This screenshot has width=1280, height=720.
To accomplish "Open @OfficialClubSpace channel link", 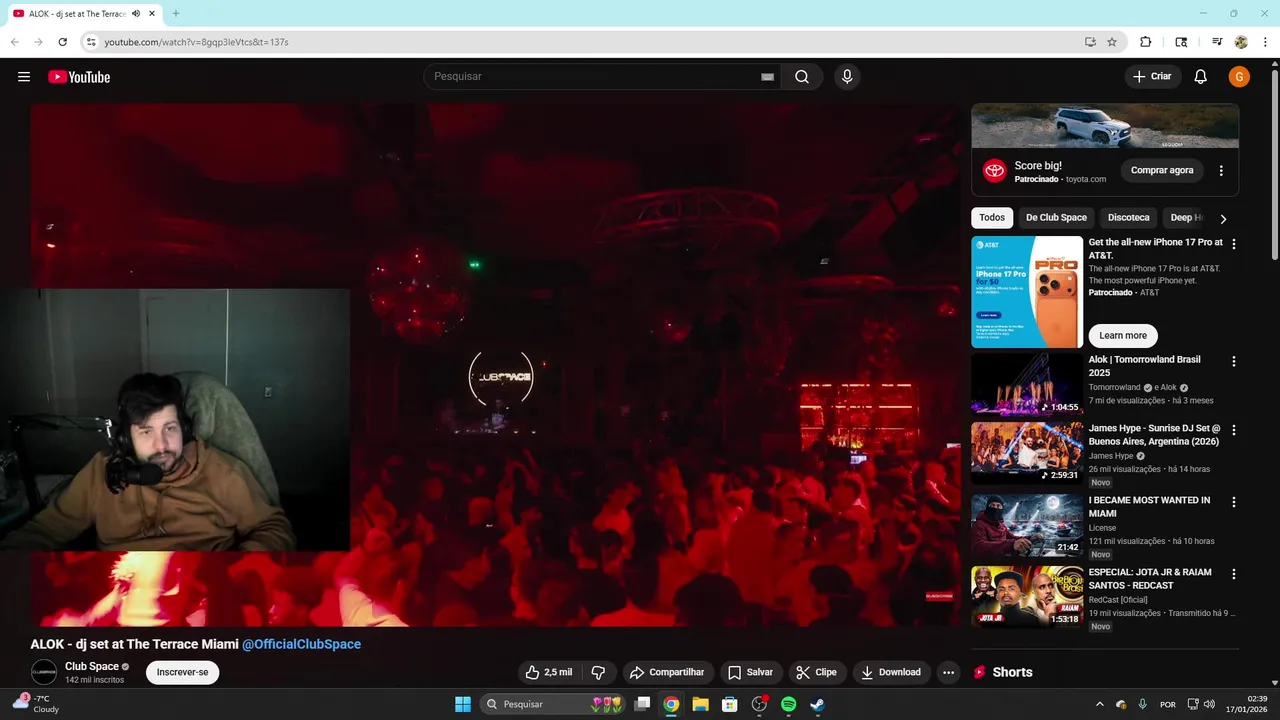I will (x=301, y=644).
